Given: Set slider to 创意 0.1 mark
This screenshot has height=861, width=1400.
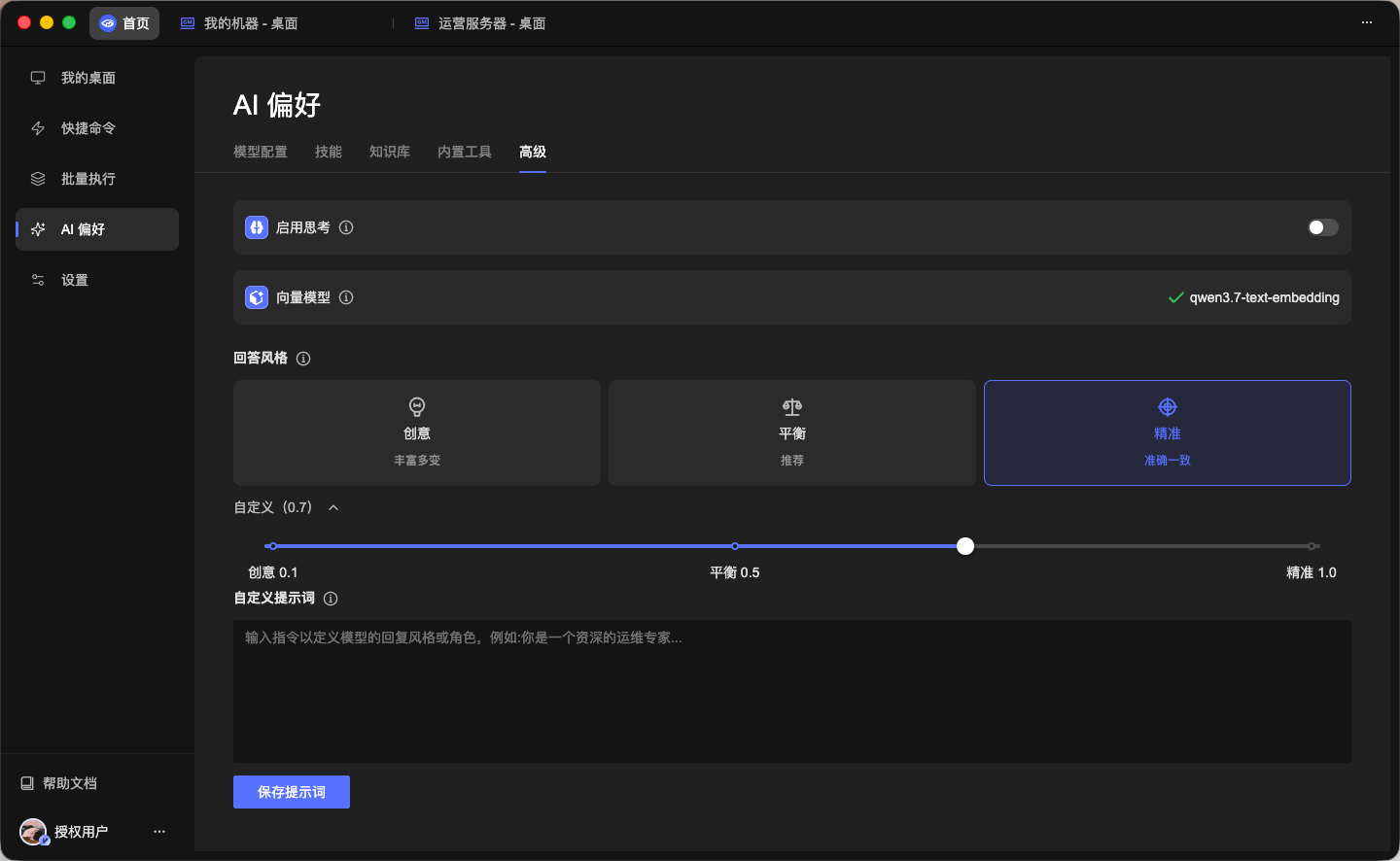Looking at the screenshot, I should pyautogui.click(x=273, y=546).
